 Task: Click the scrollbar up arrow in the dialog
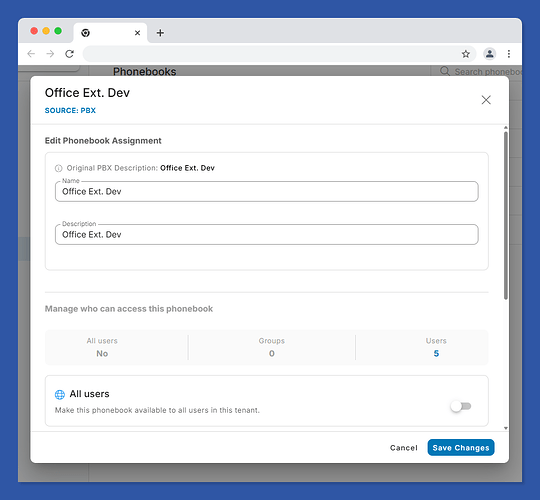click(x=506, y=128)
